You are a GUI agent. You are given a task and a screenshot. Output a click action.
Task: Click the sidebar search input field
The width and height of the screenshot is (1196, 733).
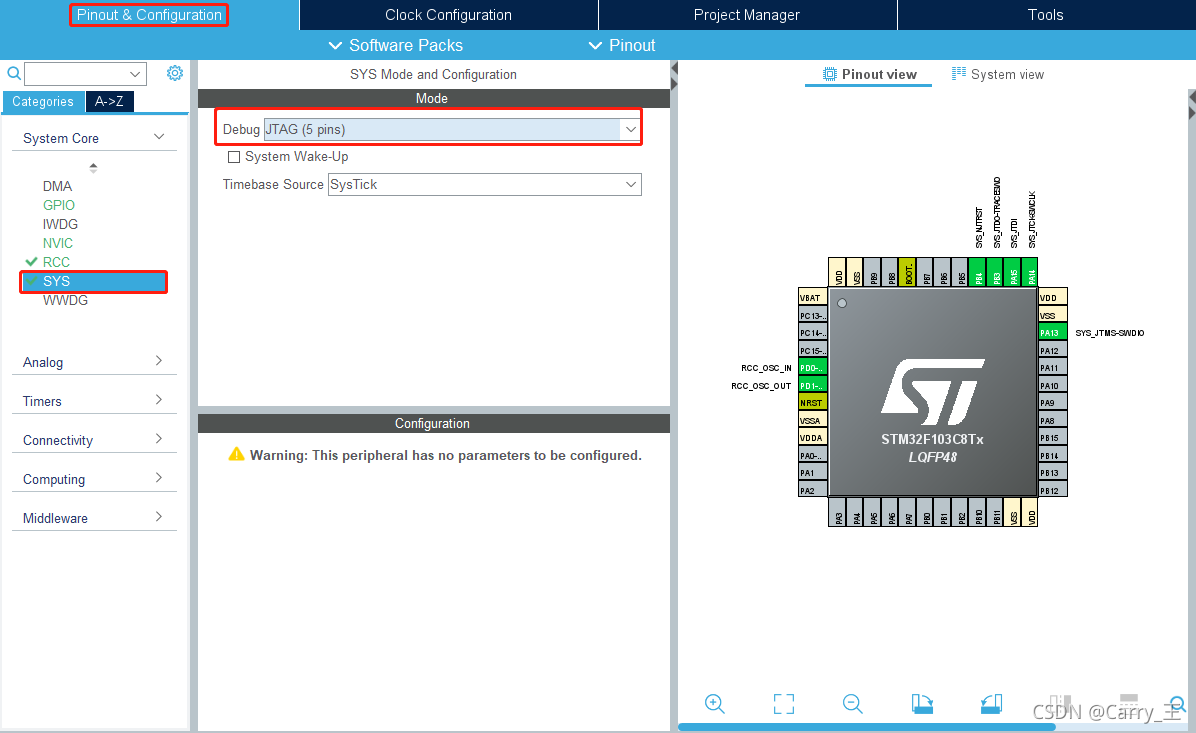coord(76,74)
